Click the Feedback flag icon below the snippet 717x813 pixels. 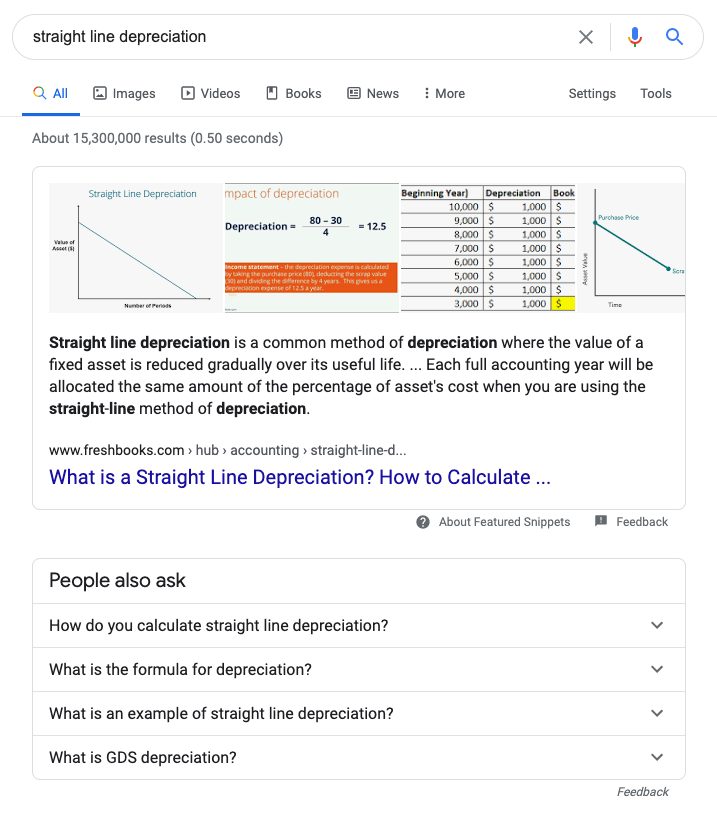click(x=601, y=522)
